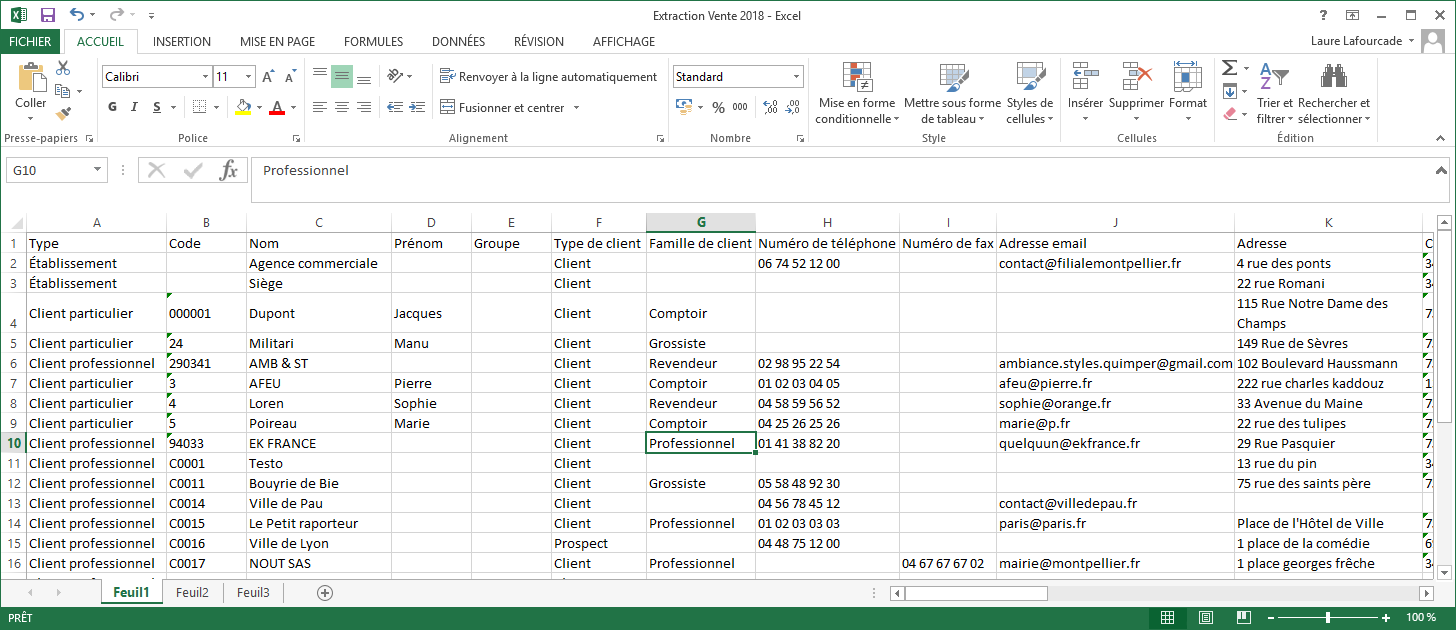Click the Cut scissors icon
Viewport: 1456px width, 630px height.
point(63,69)
